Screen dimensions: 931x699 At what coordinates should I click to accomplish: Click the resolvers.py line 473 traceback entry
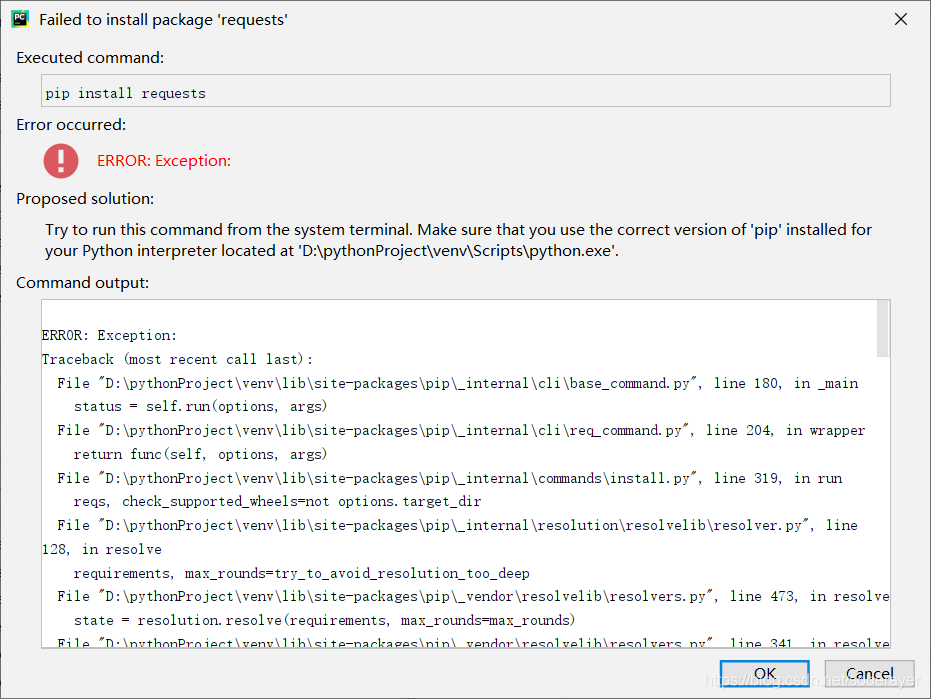(460, 596)
